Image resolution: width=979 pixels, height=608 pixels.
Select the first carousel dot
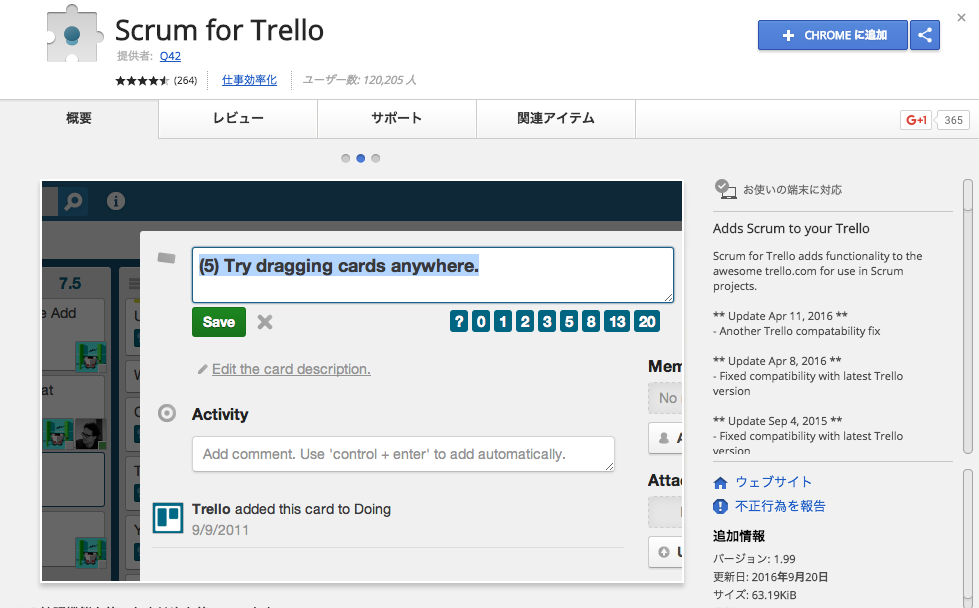click(345, 158)
